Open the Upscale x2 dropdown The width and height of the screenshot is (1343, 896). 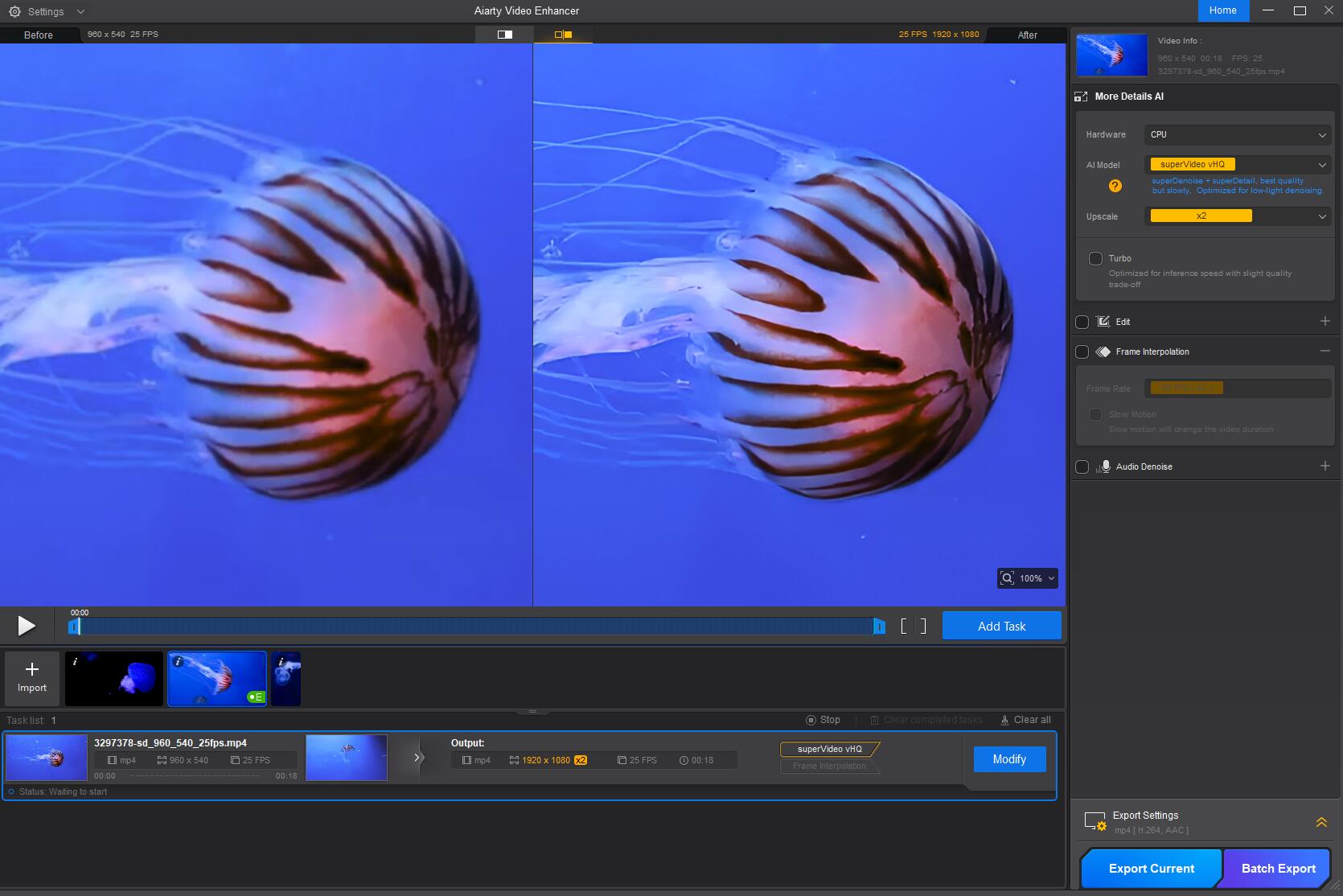[1237, 216]
